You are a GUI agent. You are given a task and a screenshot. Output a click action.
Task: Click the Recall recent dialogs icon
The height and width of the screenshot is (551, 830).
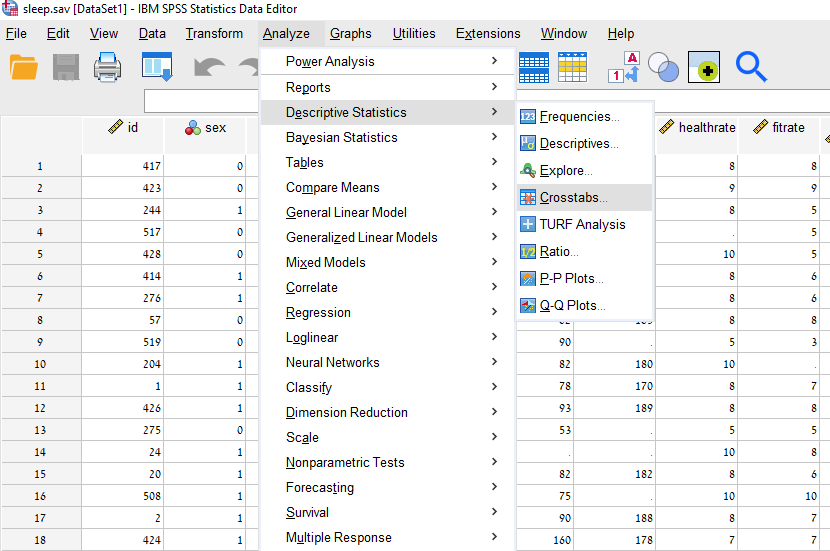157,68
